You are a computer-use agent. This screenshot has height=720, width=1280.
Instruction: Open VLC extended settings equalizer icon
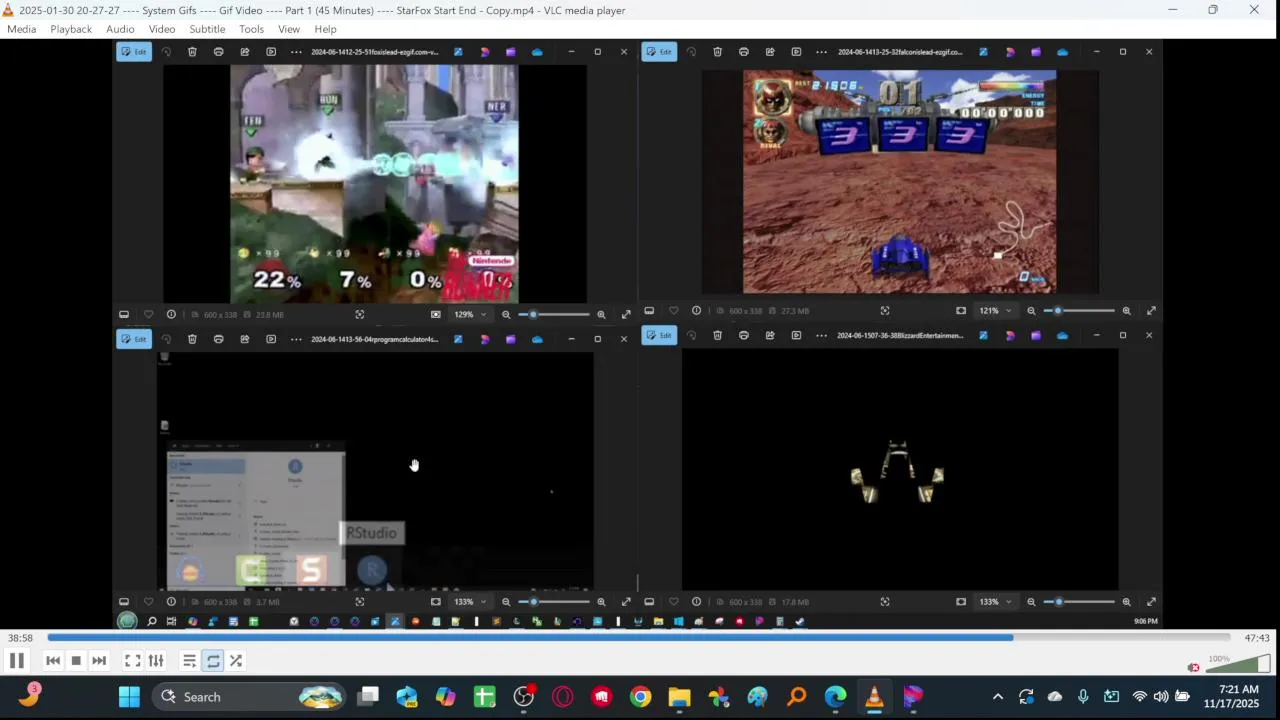click(x=156, y=660)
